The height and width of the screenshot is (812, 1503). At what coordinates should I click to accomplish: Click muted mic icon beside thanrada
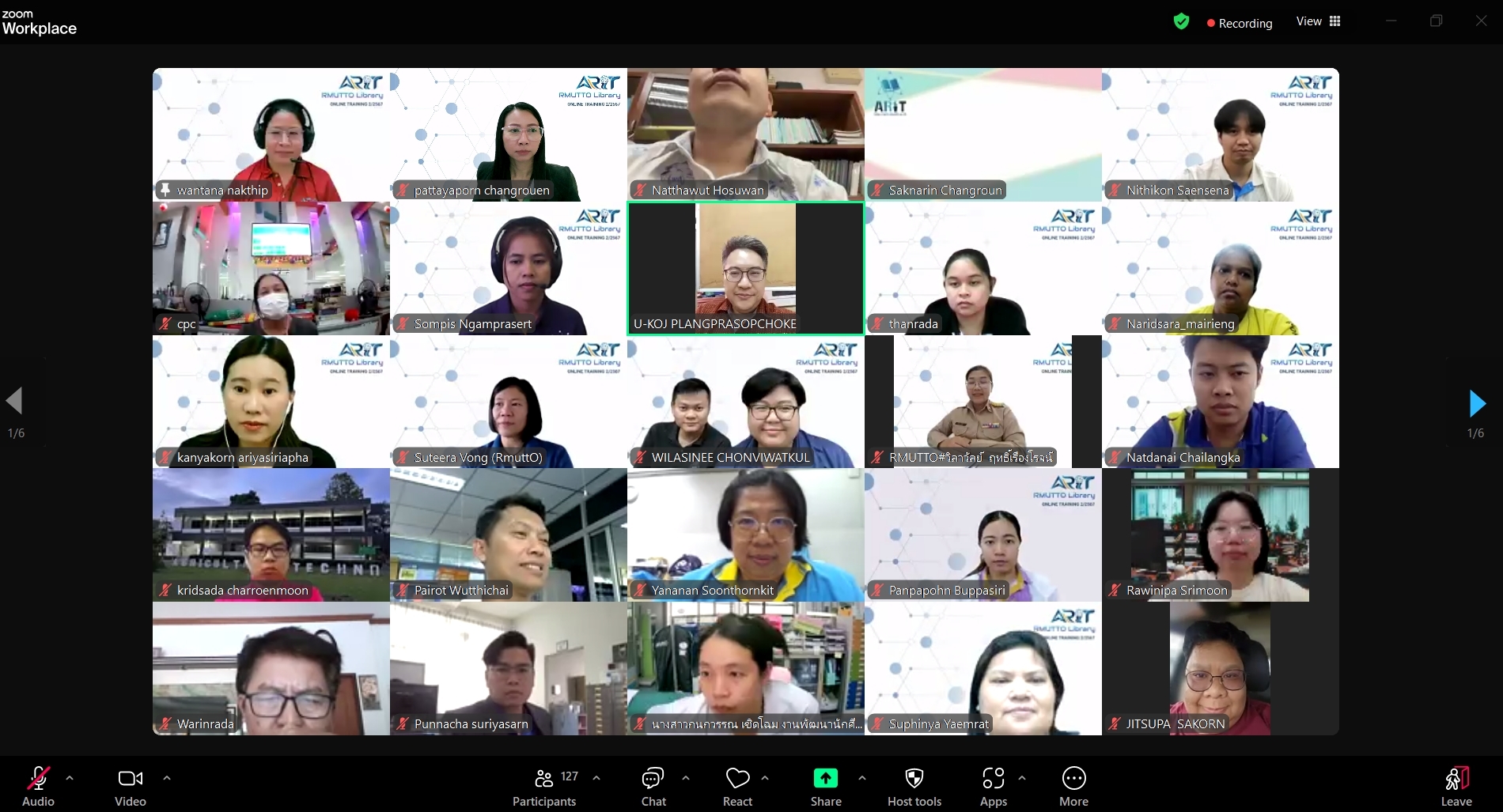pyautogui.click(x=877, y=323)
